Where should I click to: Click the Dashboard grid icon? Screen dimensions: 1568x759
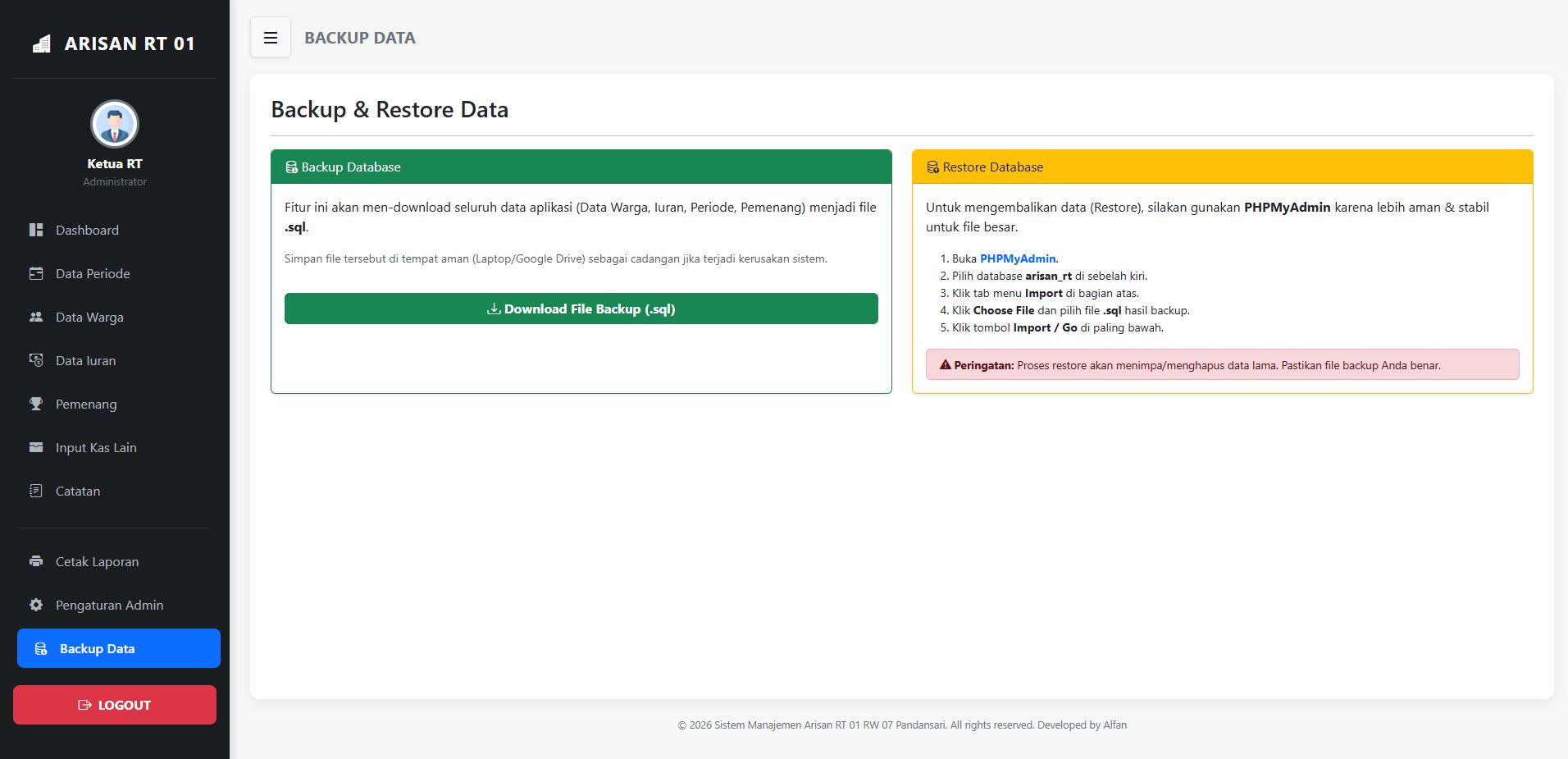pyautogui.click(x=36, y=230)
